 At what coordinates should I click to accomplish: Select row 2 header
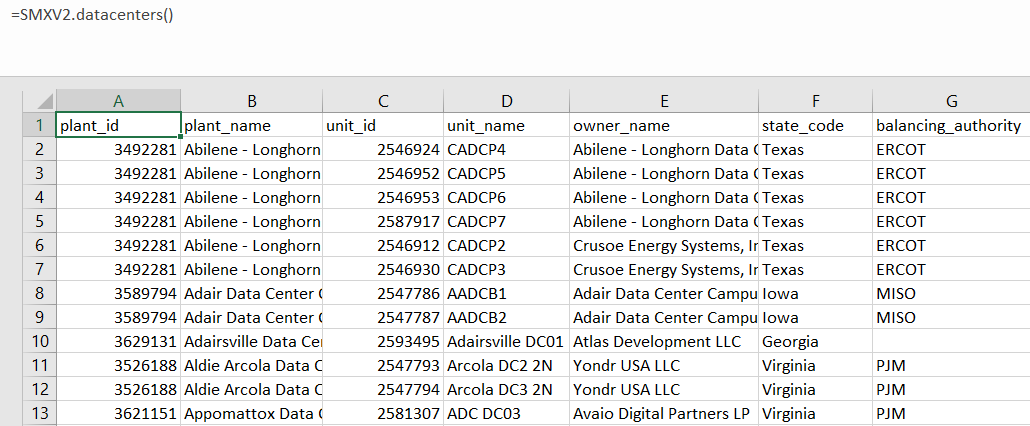pos(39,150)
